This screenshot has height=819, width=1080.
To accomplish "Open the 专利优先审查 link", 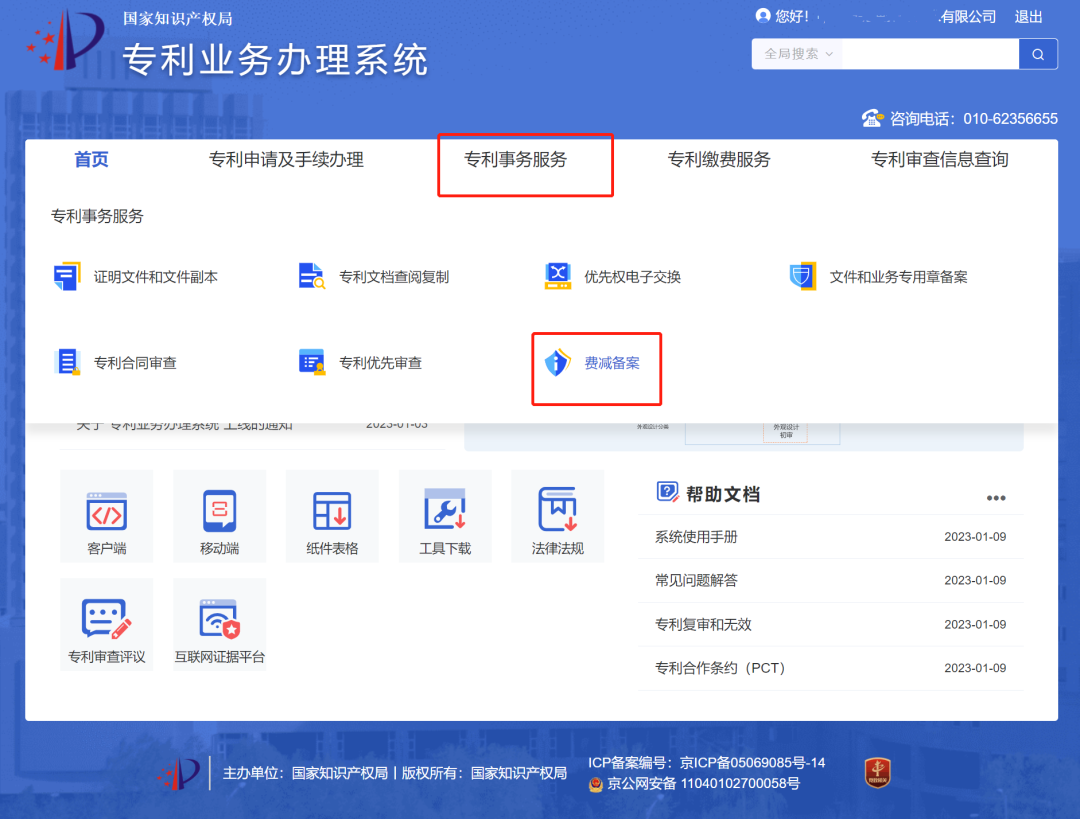I will click(x=380, y=363).
